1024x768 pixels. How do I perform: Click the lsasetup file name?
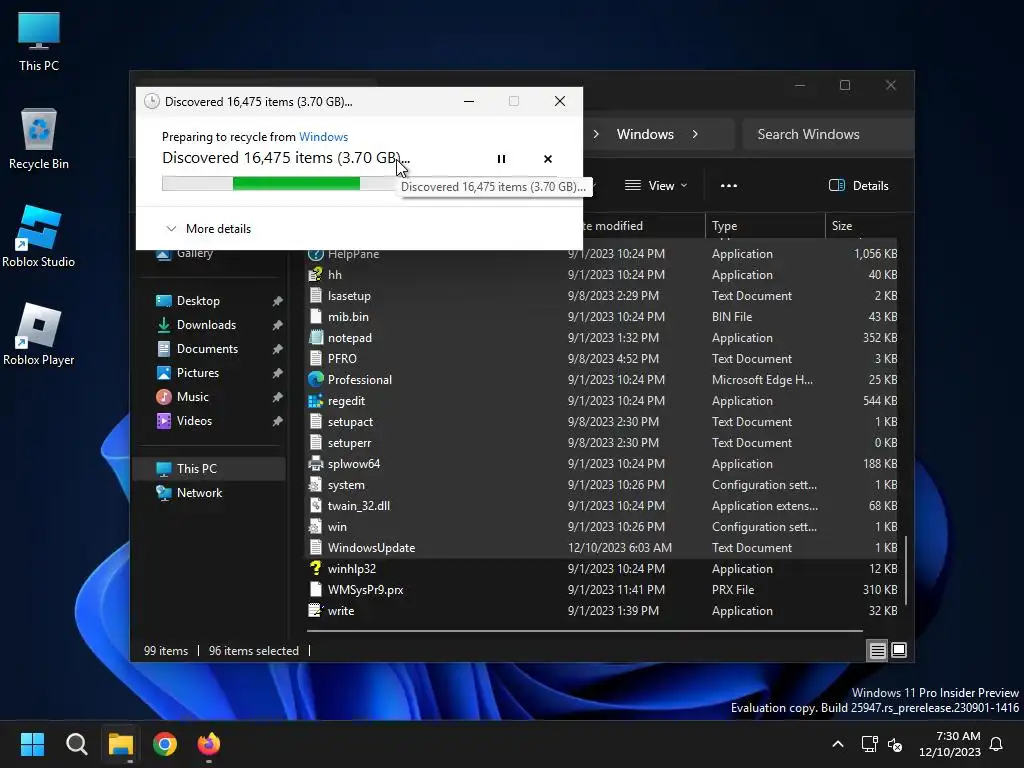tap(349, 296)
